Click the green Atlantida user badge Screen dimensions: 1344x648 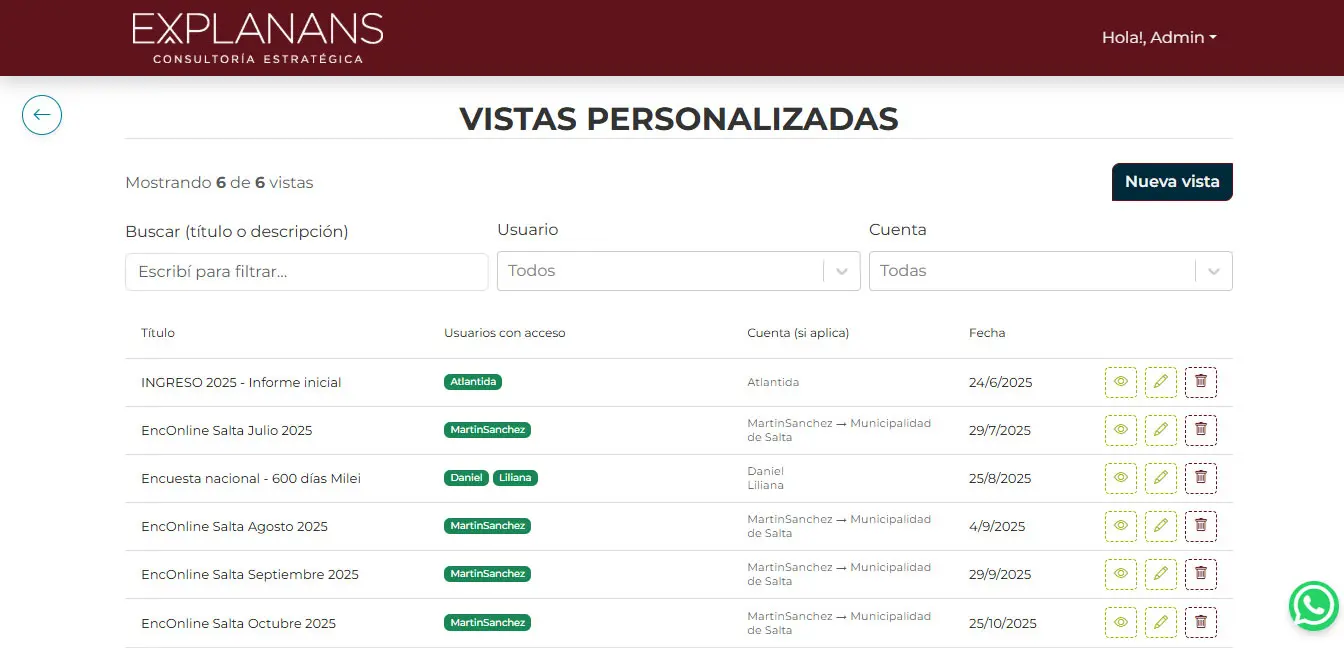click(x=473, y=382)
